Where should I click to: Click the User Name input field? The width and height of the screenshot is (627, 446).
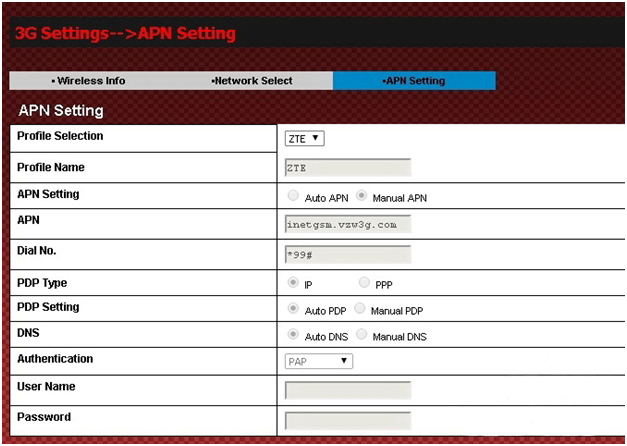[x=347, y=390]
